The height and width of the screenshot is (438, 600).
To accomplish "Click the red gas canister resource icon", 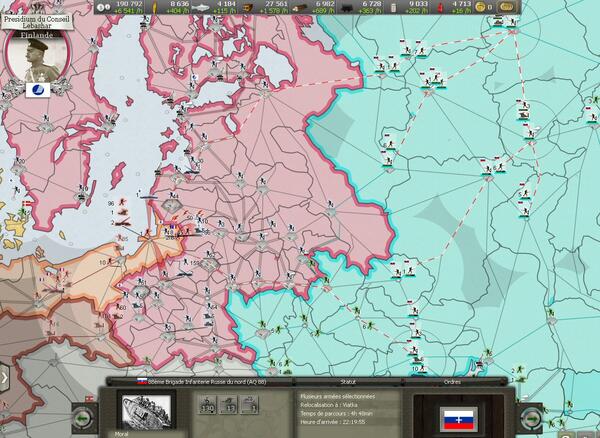I will point(440,7).
